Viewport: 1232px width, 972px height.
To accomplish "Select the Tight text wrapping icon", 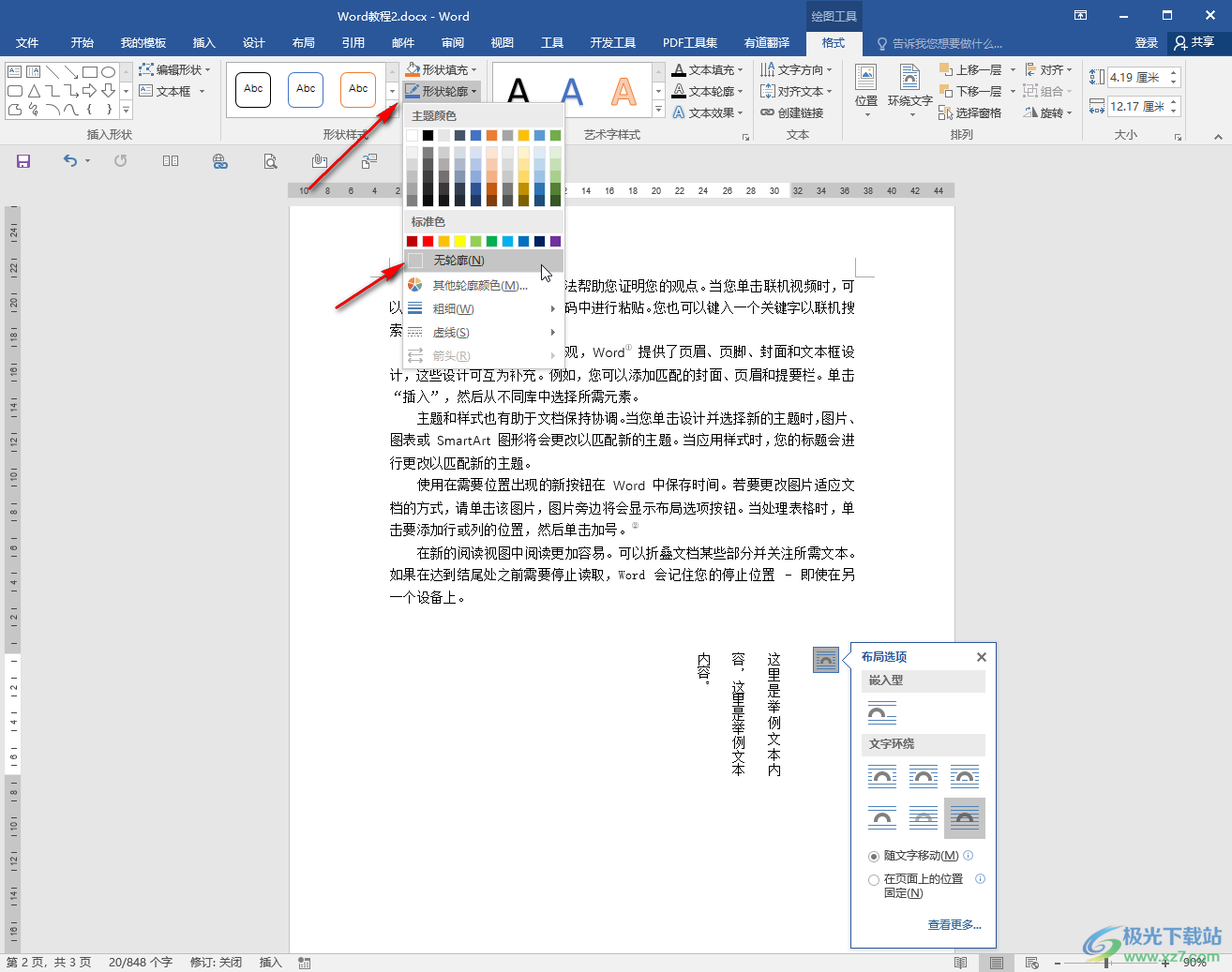I will click(924, 776).
